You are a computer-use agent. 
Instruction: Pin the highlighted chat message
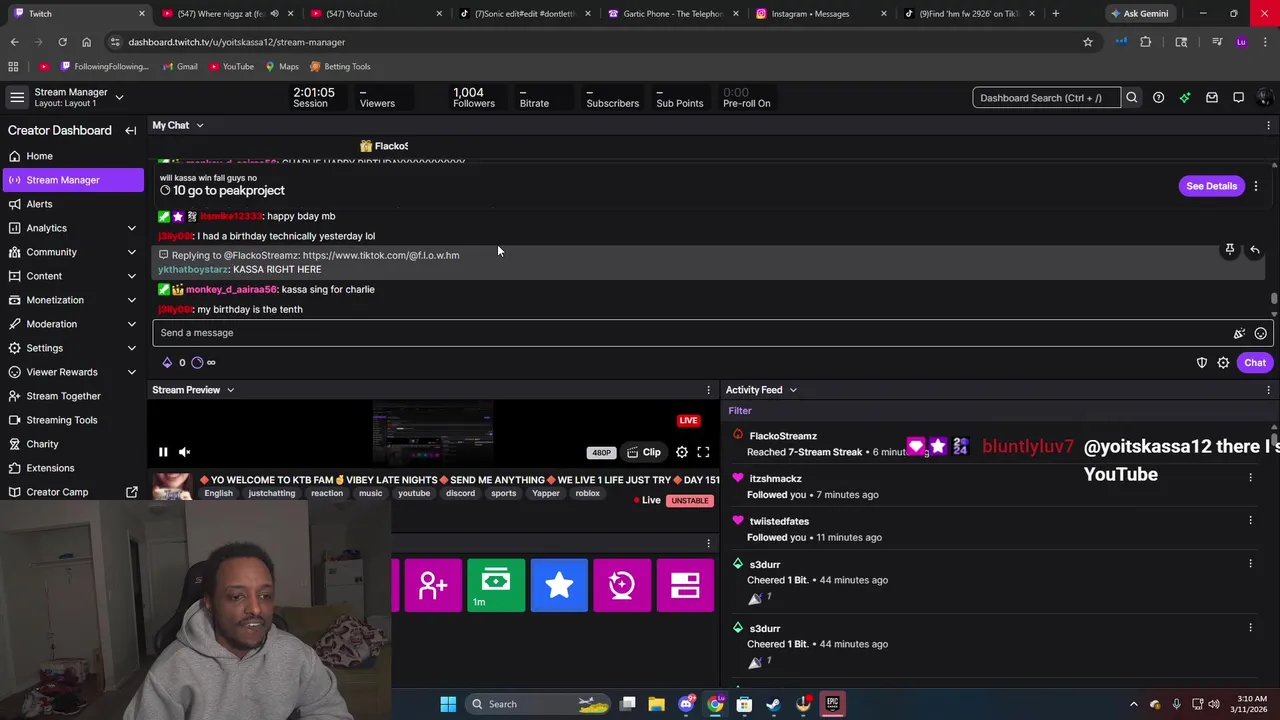coord(1230,249)
